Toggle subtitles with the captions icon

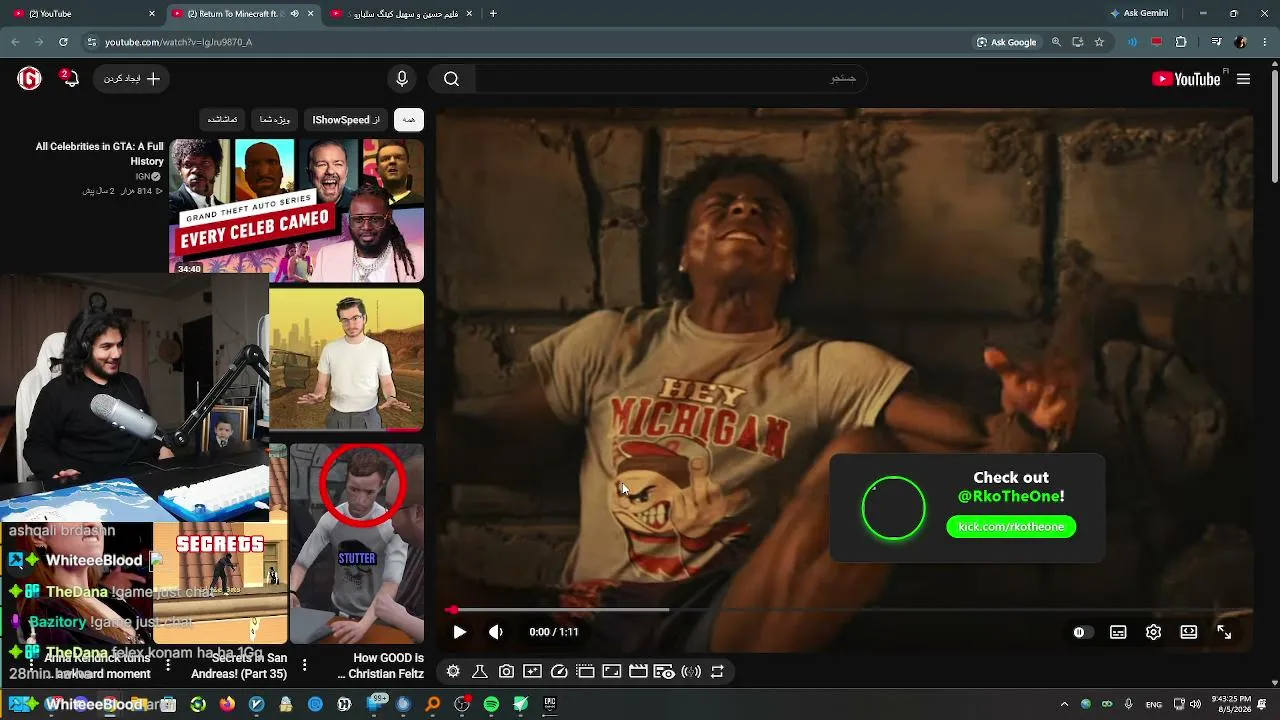pos(1118,632)
